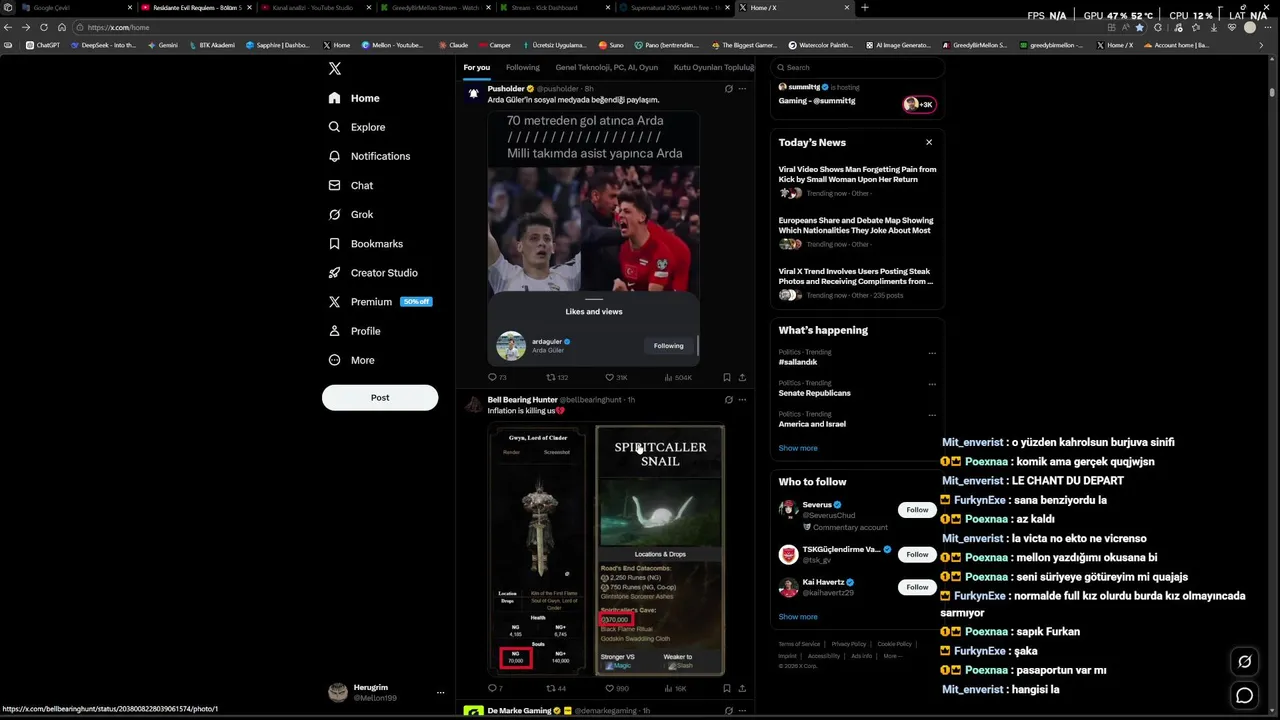The width and height of the screenshot is (1280, 720).
Task: Share Bell Bearing Hunter's post
Action: pos(742,688)
